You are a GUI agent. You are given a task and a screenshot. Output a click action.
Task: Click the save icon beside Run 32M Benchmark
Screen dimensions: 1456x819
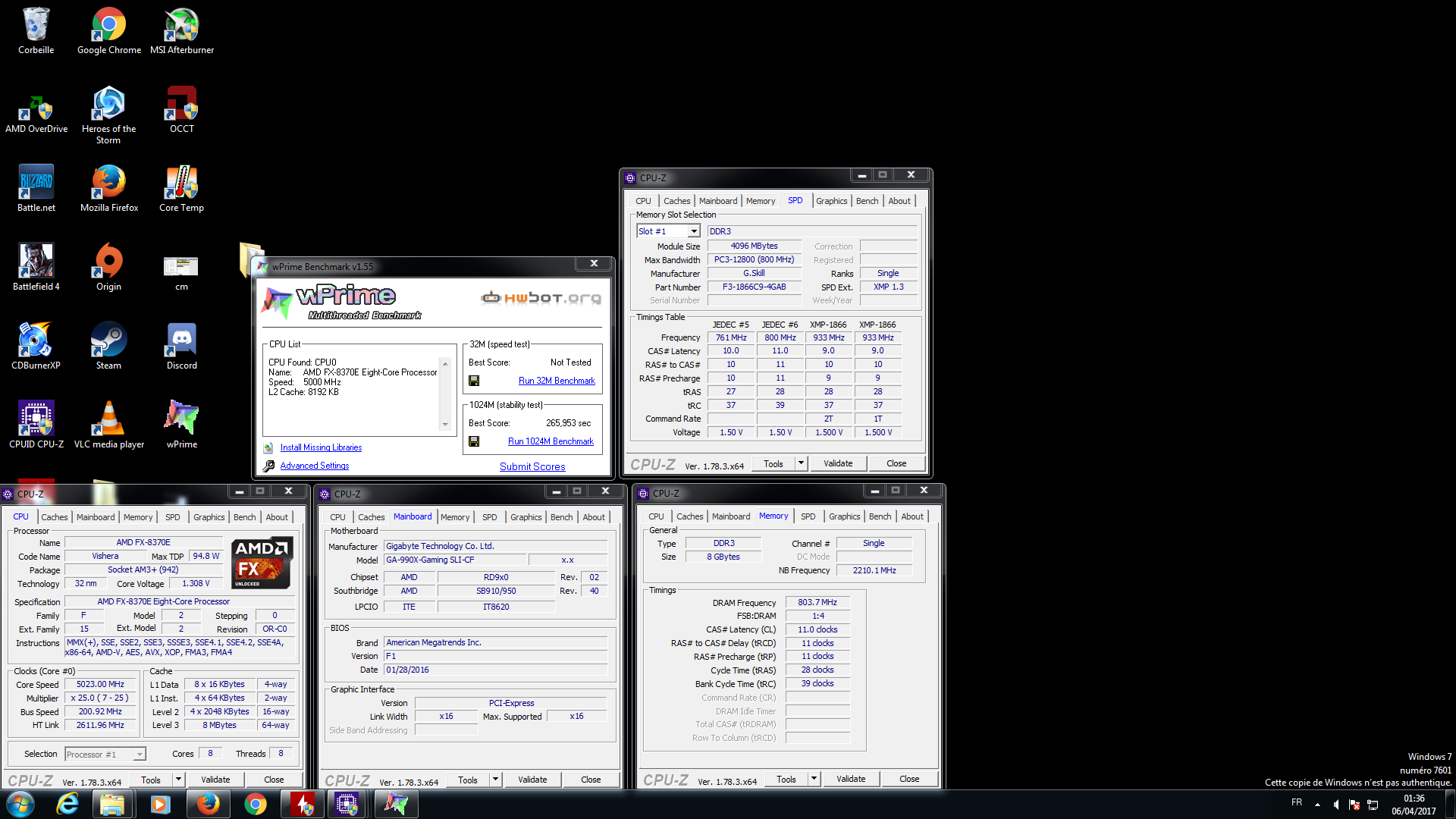tap(474, 381)
